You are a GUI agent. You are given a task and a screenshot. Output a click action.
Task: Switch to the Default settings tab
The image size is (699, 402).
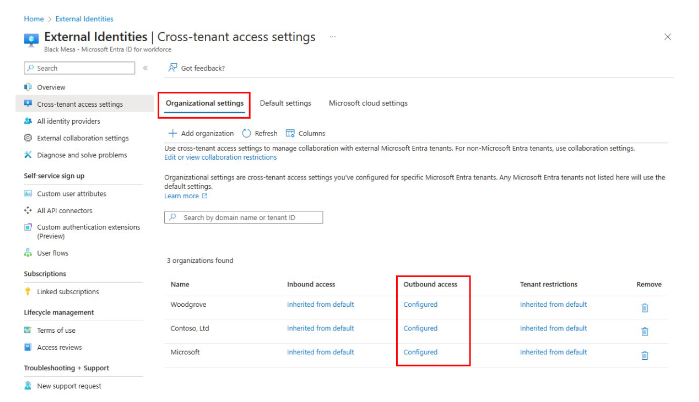[x=285, y=103]
